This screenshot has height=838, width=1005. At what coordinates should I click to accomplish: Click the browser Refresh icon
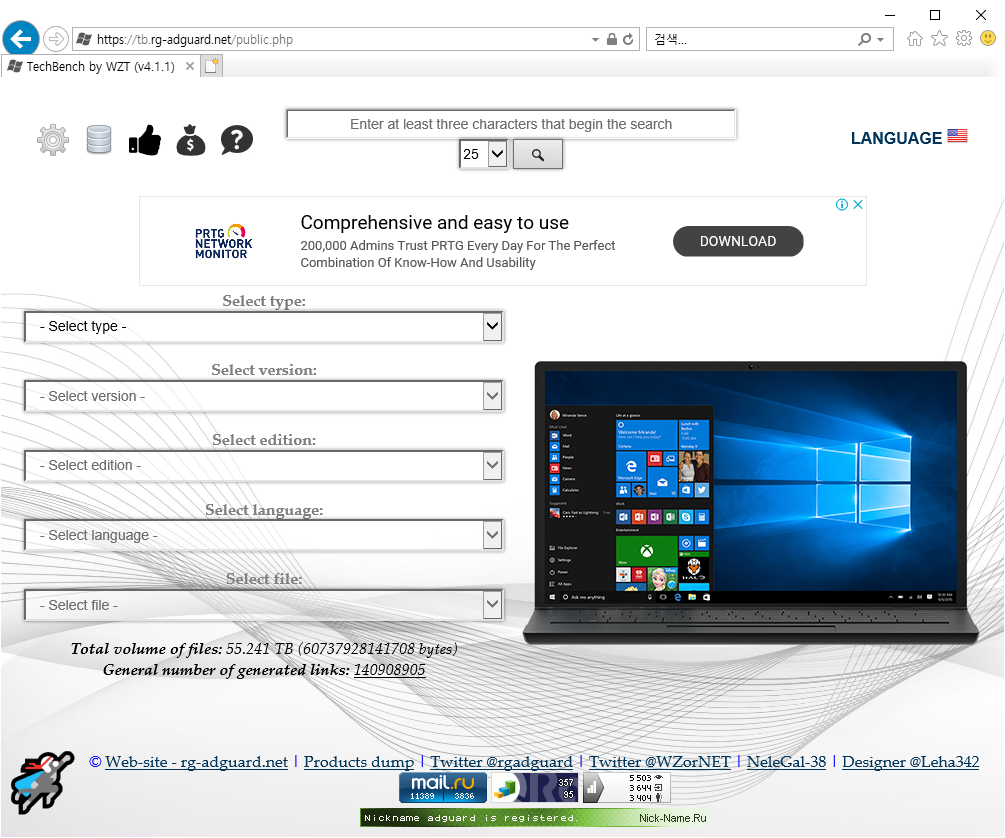pyautogui.click(x=628, y=39)
